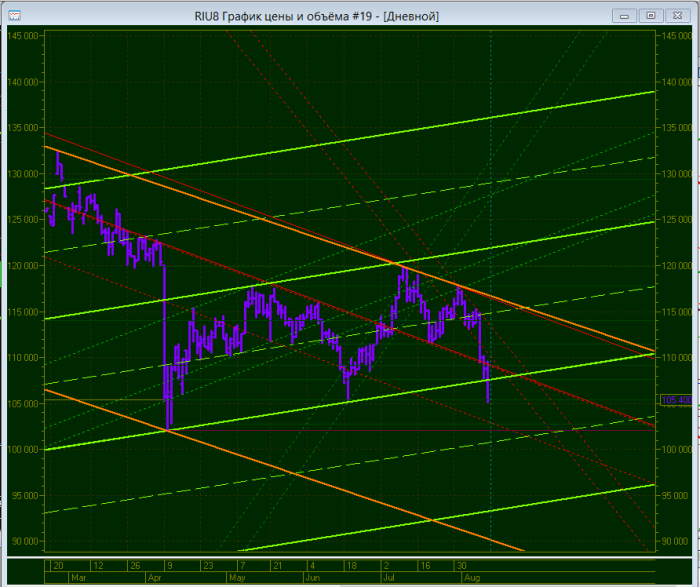Click date label 23 on time axis

pos(208,566)
